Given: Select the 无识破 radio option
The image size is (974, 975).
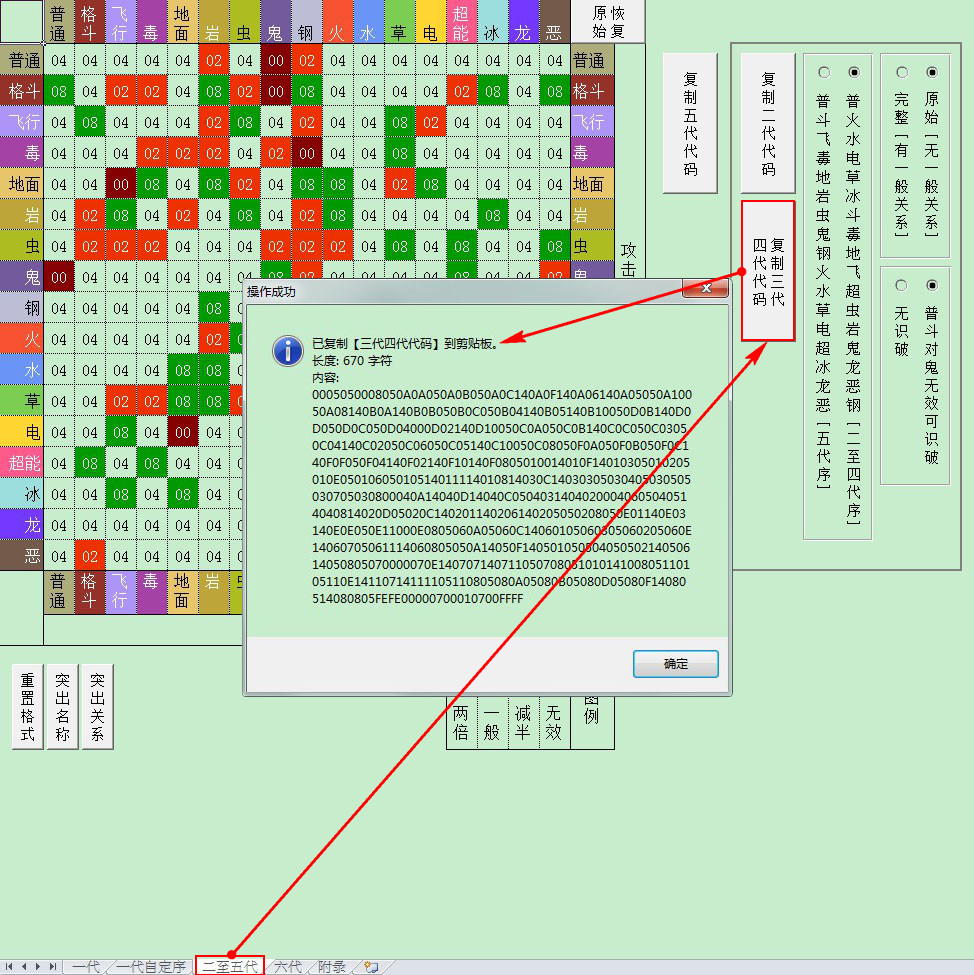Looking at the screenshot, I should [902, 285].
